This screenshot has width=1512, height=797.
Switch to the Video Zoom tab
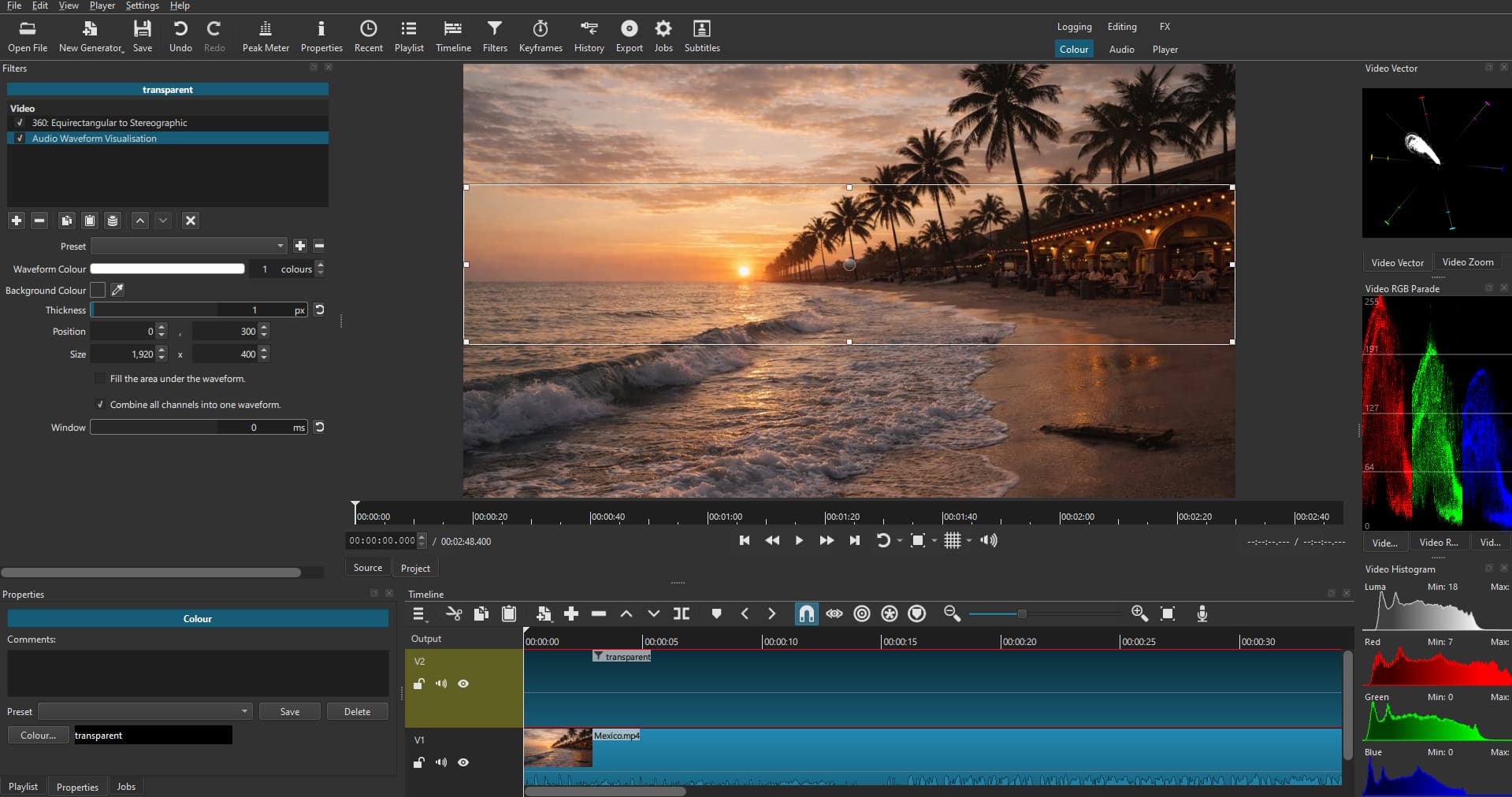coord(1467,262)
